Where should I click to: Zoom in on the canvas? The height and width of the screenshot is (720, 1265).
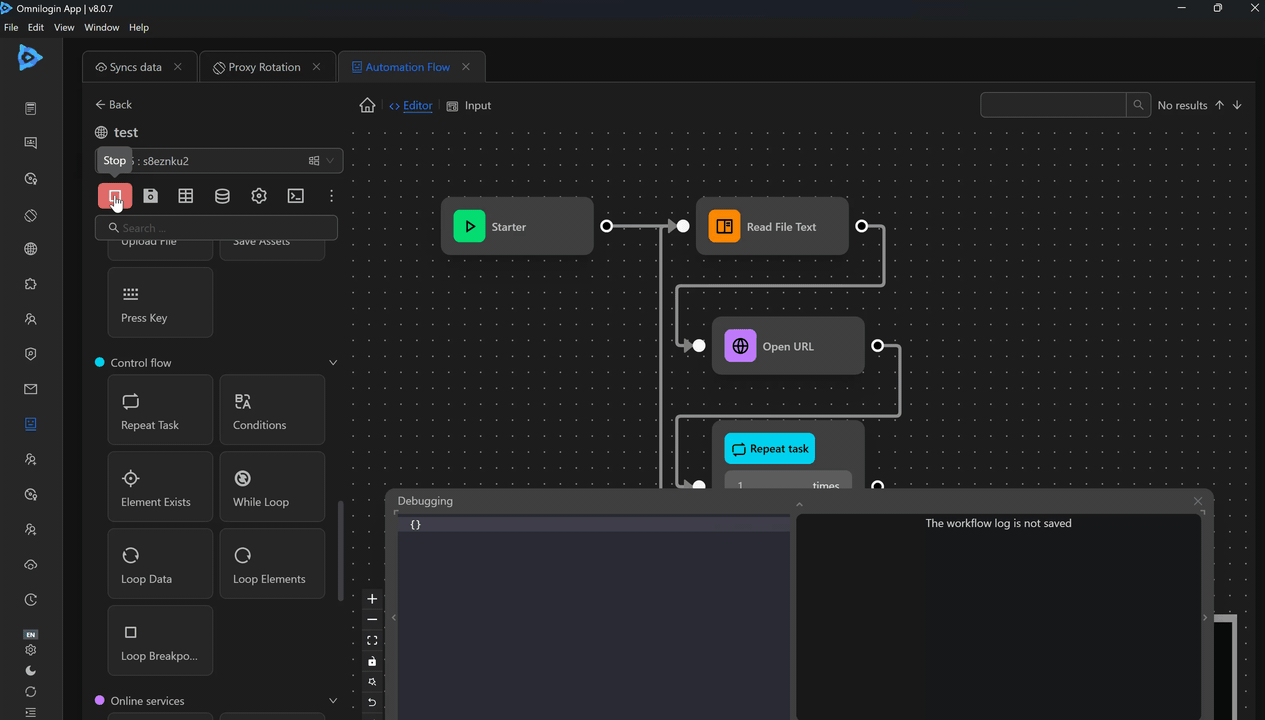coord(372,599)
